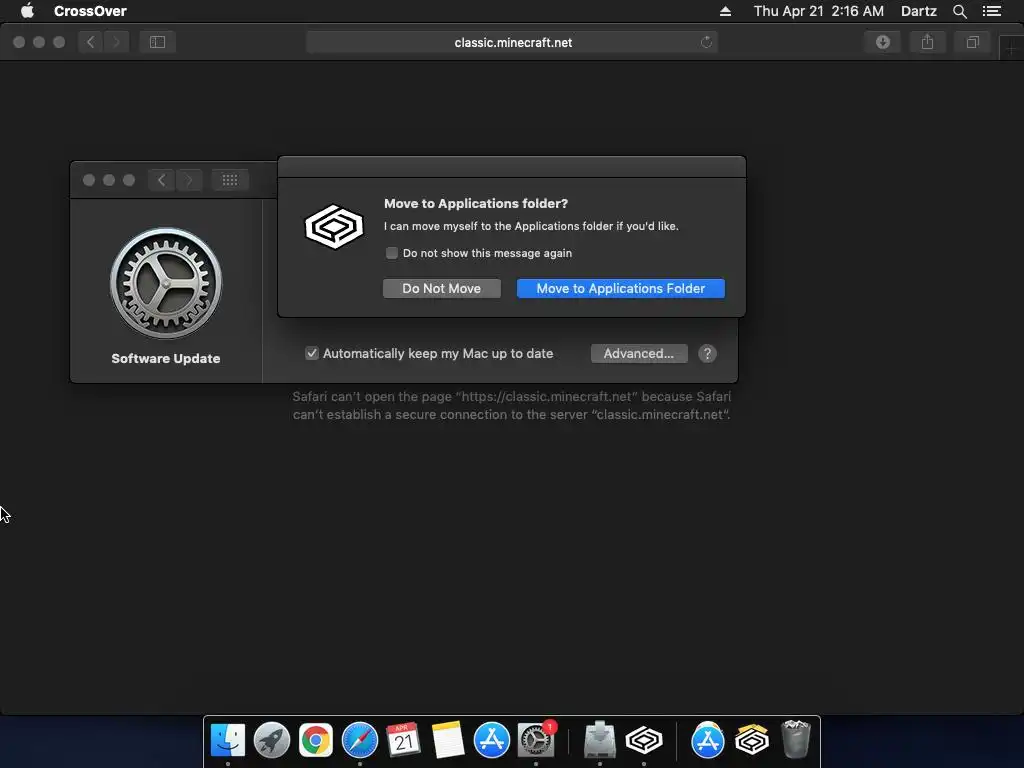Show Safari downloads
The width and height of the screenshot is (1024, 768).
click(883, 42)
